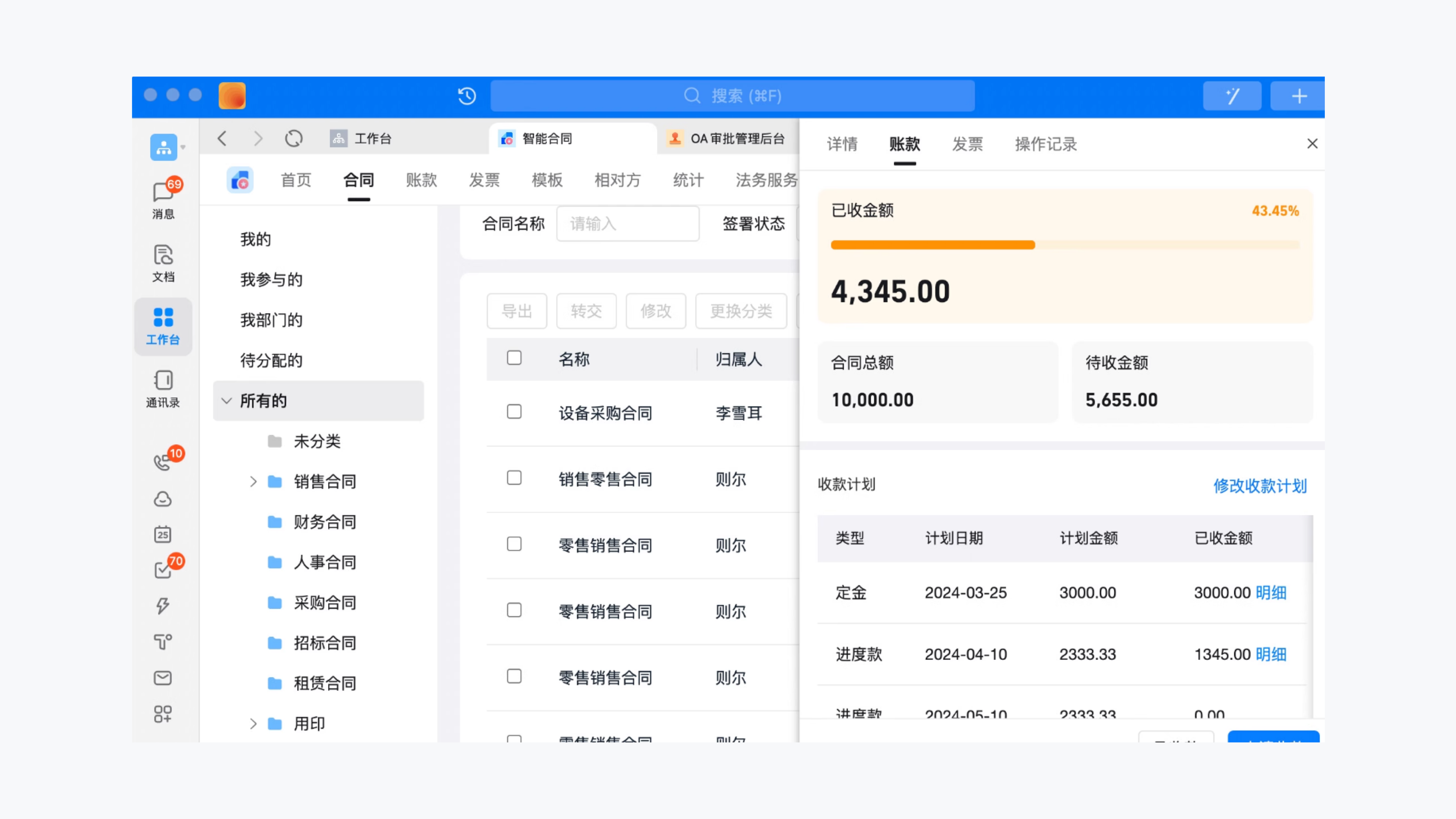
Task: Switch to the OA 审批管理后台 tab
Action: tap(727, 139)
